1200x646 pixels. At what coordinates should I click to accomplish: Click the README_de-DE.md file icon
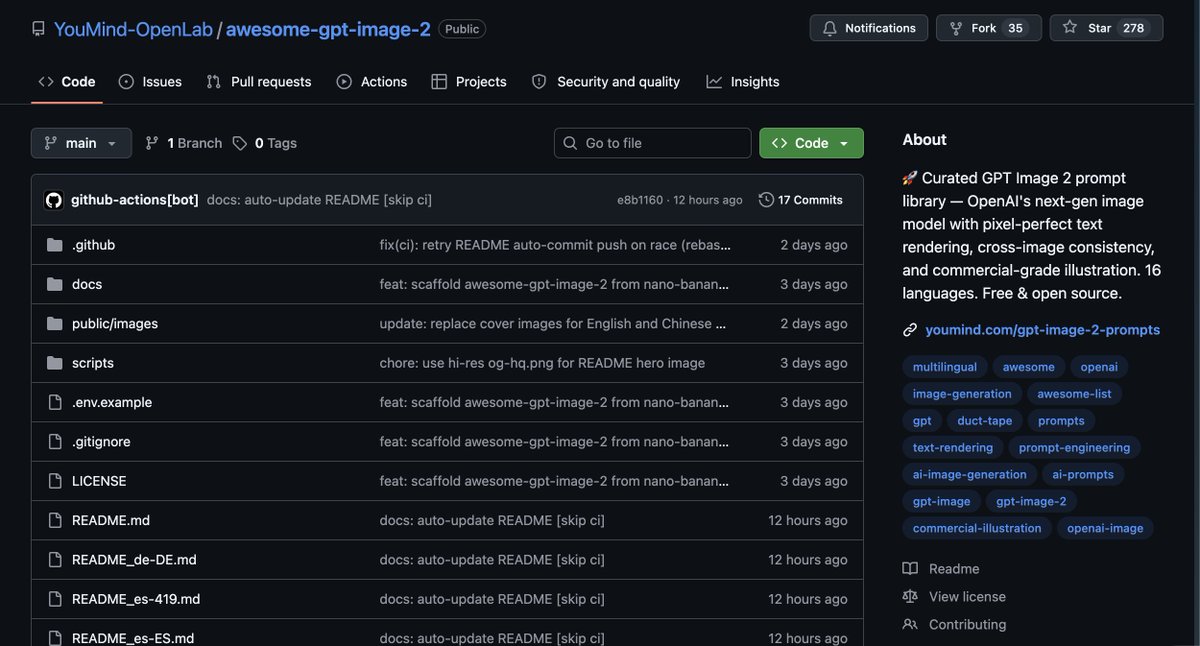[x=55, y=560]
